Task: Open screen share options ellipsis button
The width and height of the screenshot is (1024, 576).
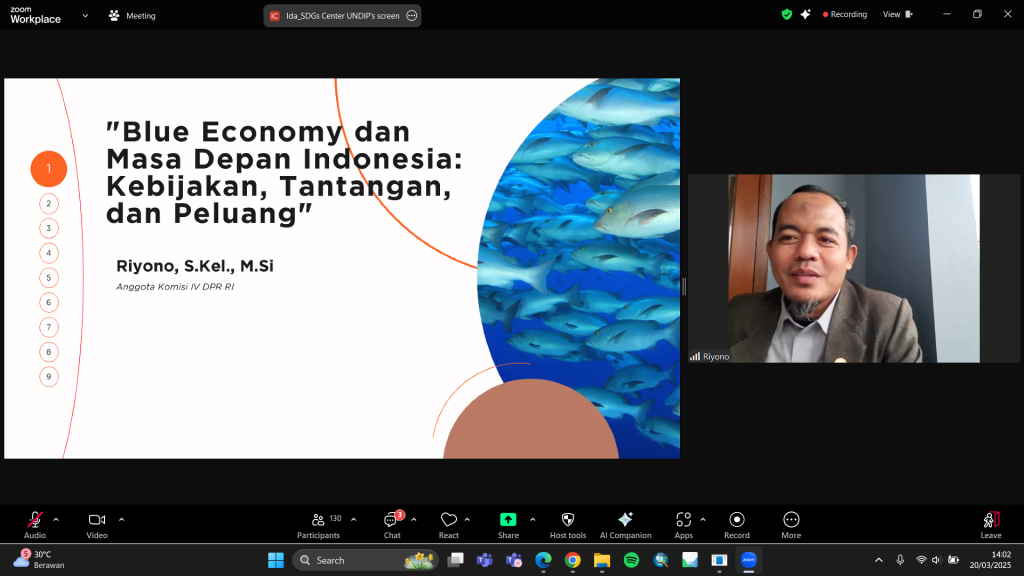Action: [411, 16]
